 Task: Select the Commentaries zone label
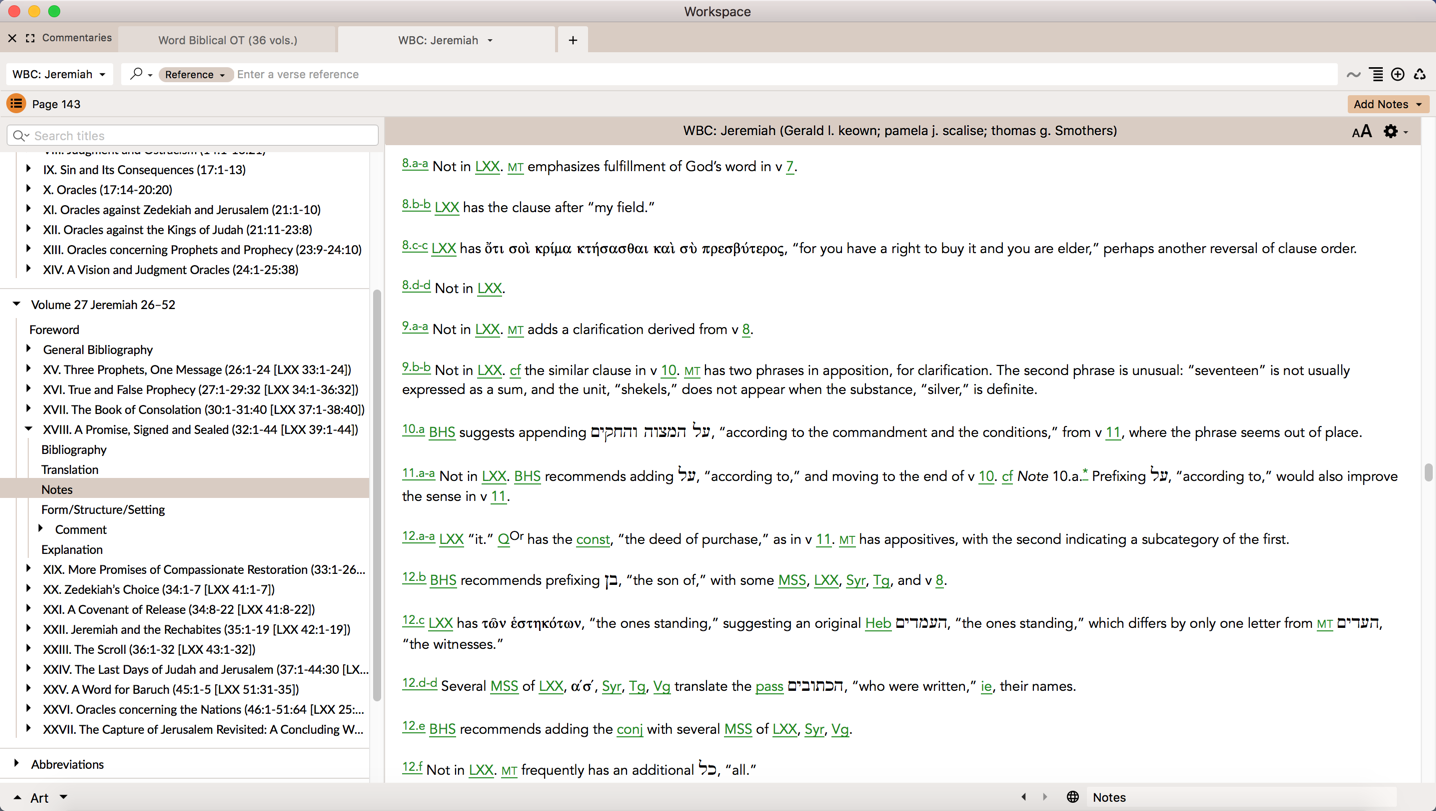(77, 38)
